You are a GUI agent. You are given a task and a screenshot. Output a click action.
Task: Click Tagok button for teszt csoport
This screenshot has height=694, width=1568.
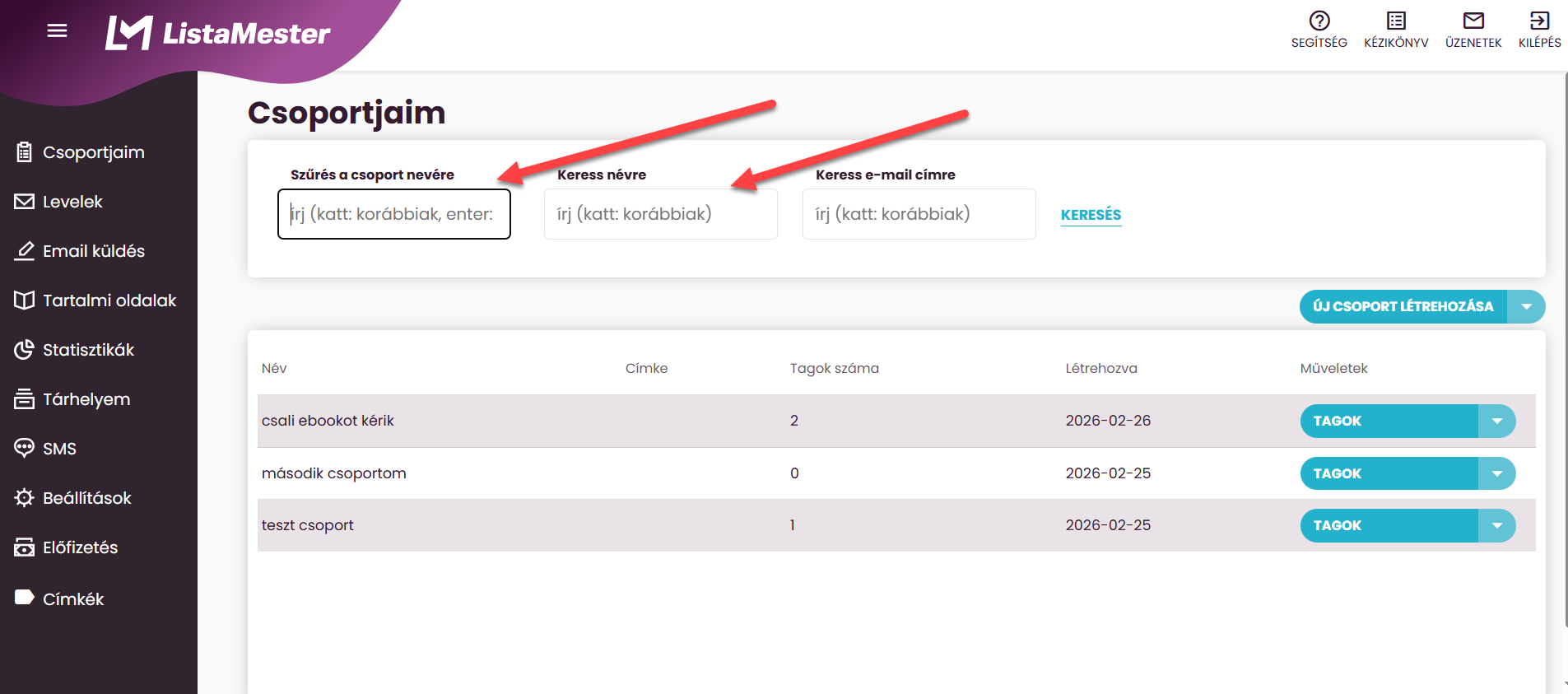pos(1389,525)
